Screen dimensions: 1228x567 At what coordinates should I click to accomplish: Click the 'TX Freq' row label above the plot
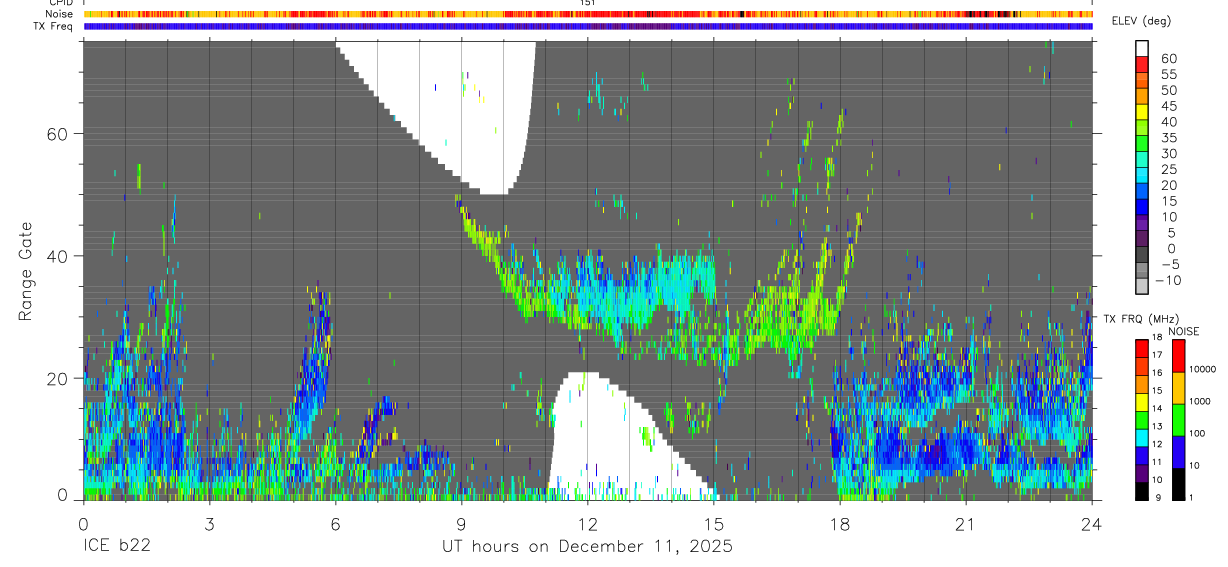[54, 26]
